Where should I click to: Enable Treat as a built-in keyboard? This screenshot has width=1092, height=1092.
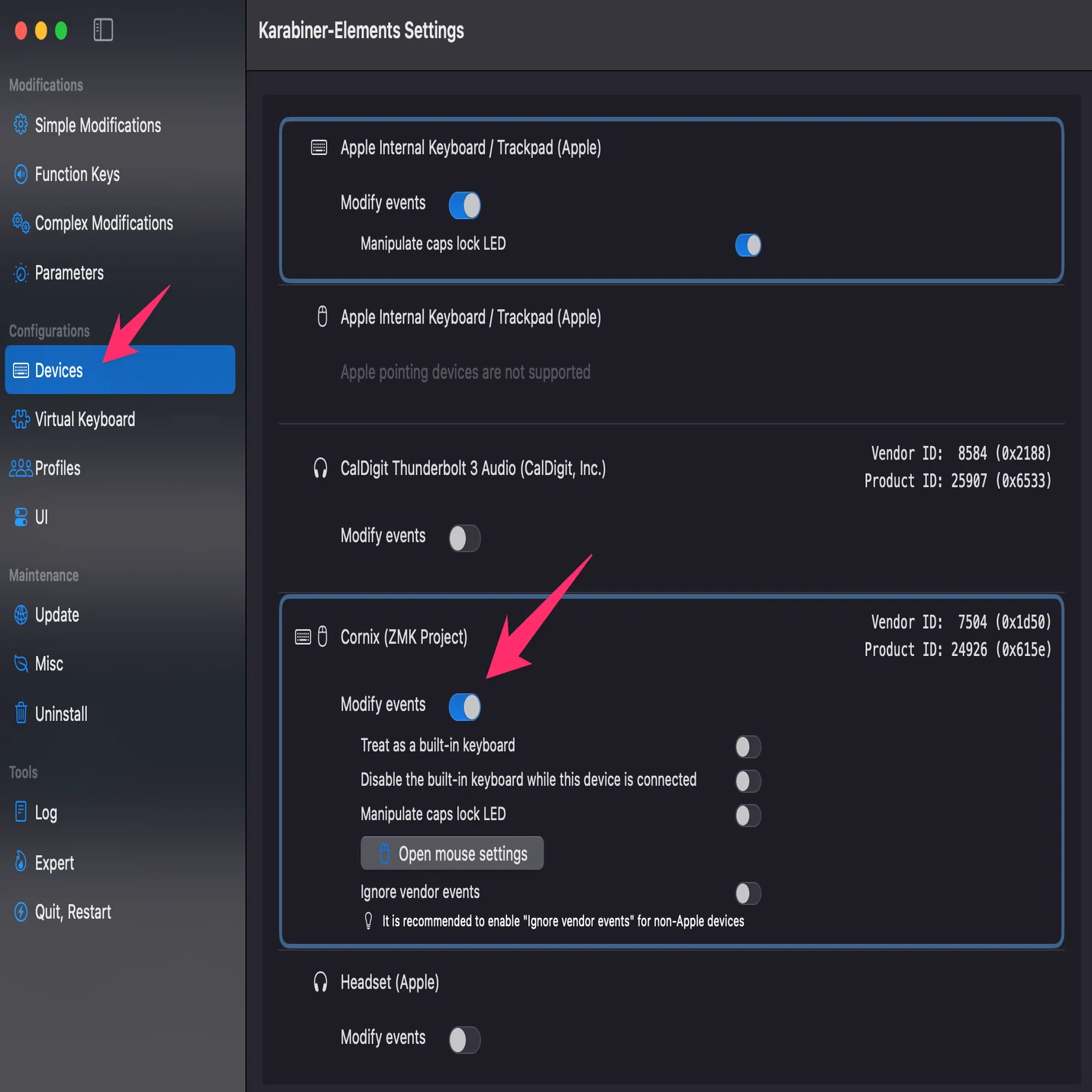point(748,747)
